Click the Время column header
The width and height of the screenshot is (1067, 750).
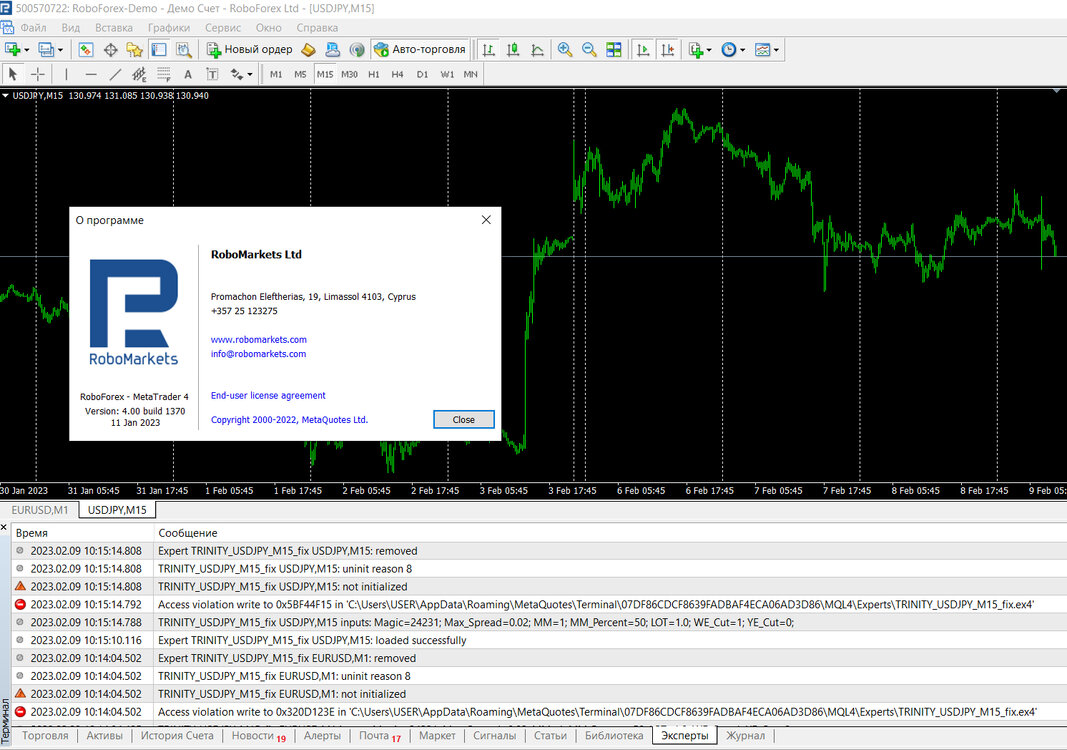(x=82, y=533)
